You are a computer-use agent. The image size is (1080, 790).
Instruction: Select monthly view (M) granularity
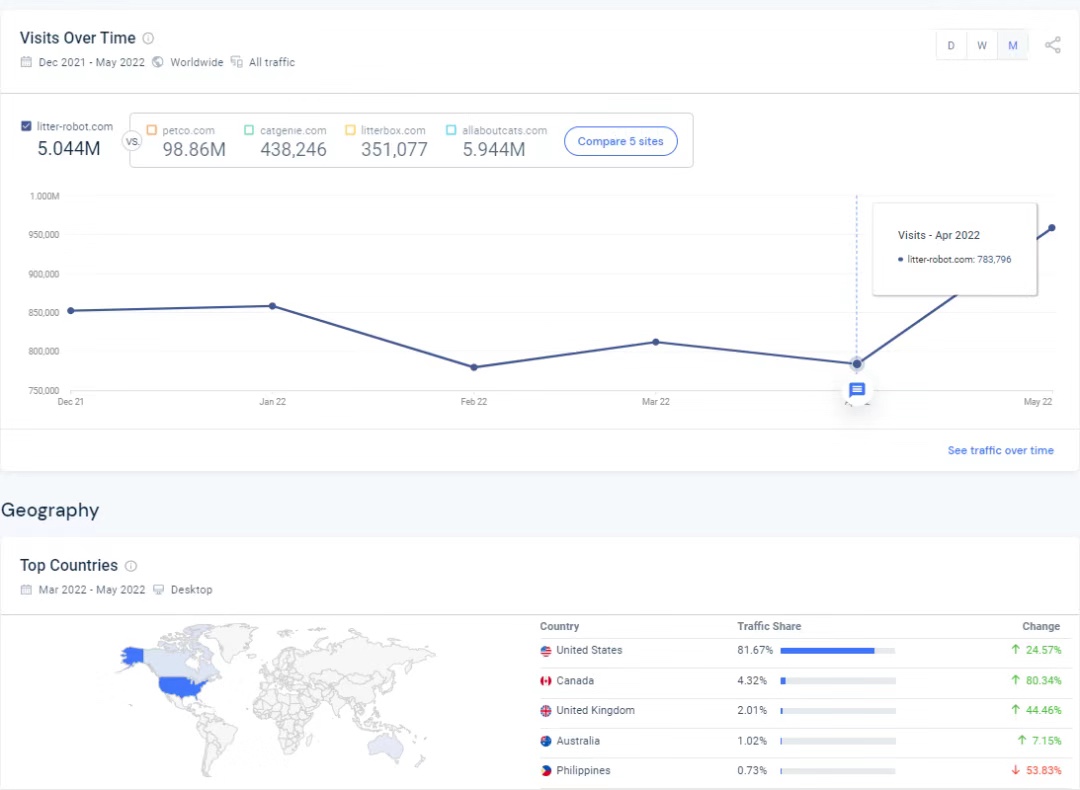[x=1013, y=45]
